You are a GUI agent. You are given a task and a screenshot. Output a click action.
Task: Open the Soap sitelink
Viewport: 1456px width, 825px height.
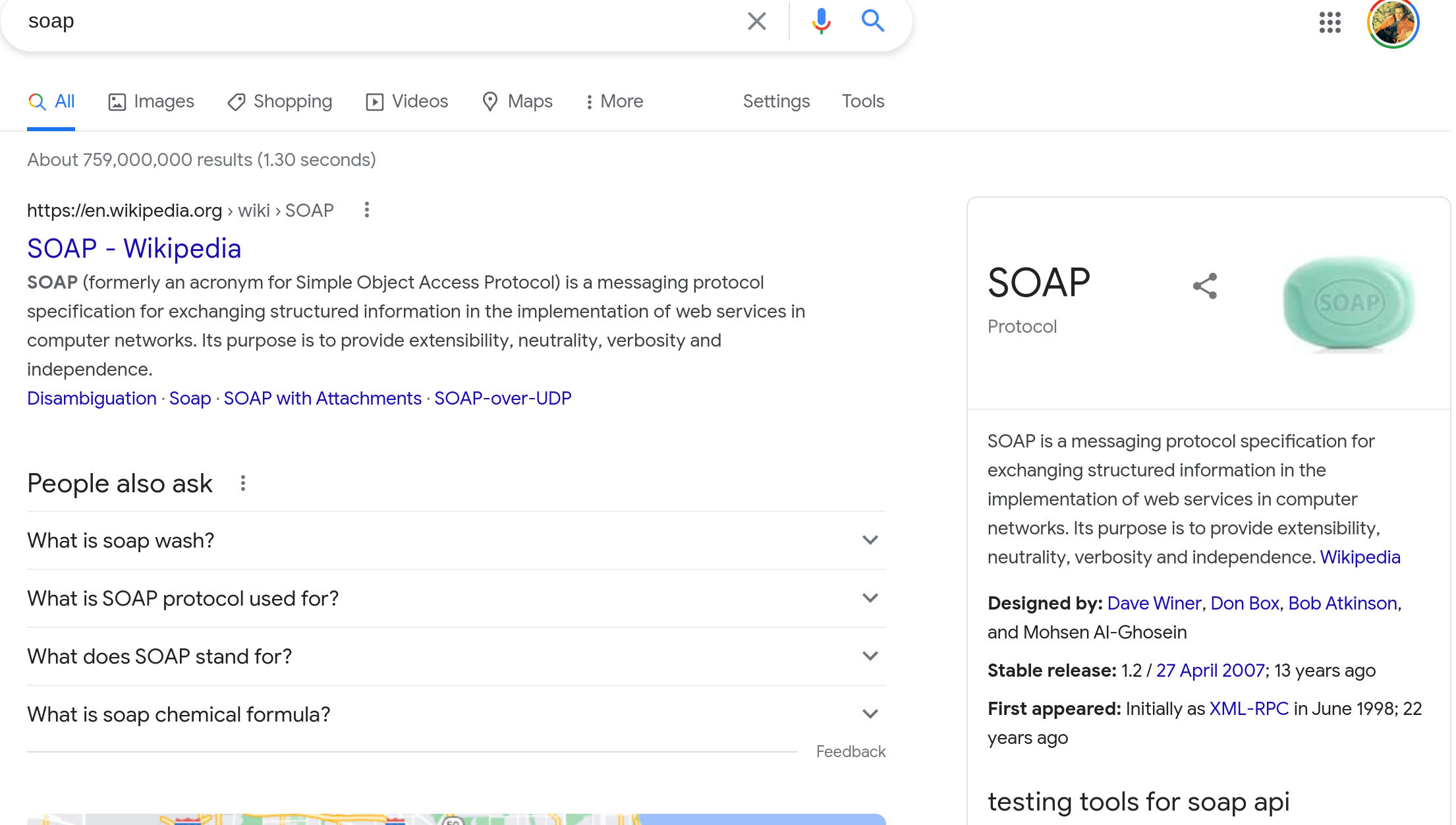click(190, 399)
